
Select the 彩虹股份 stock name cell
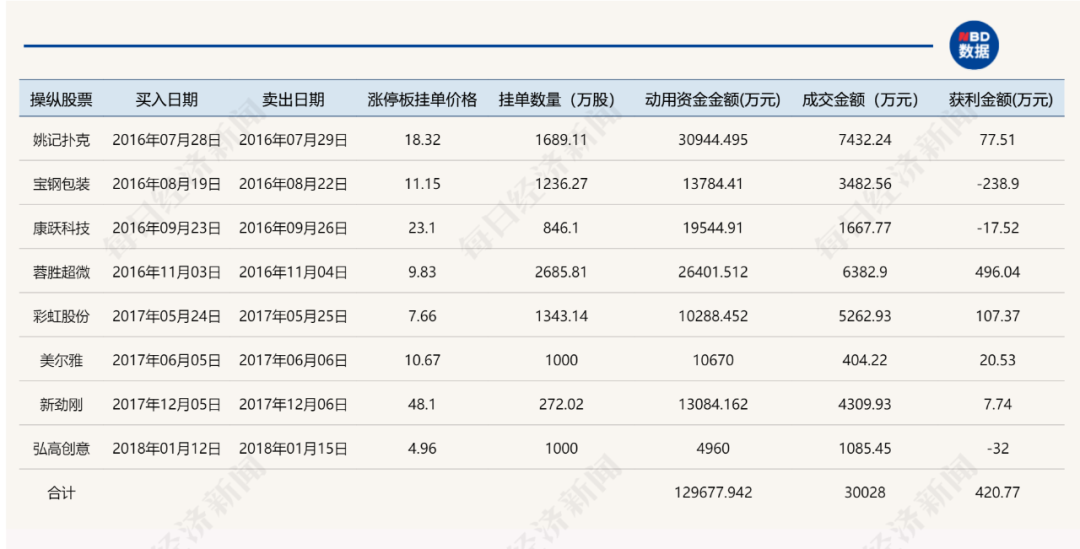(61, 316)
